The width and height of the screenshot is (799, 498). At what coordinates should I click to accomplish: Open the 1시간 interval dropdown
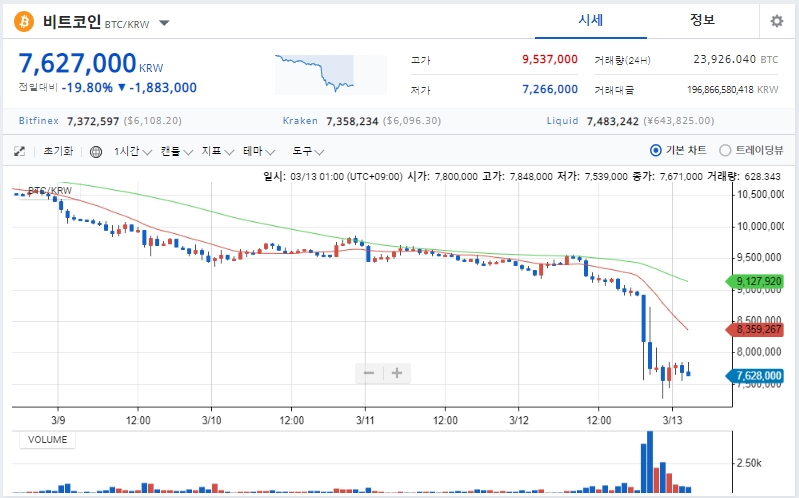[x=132, y=151]
